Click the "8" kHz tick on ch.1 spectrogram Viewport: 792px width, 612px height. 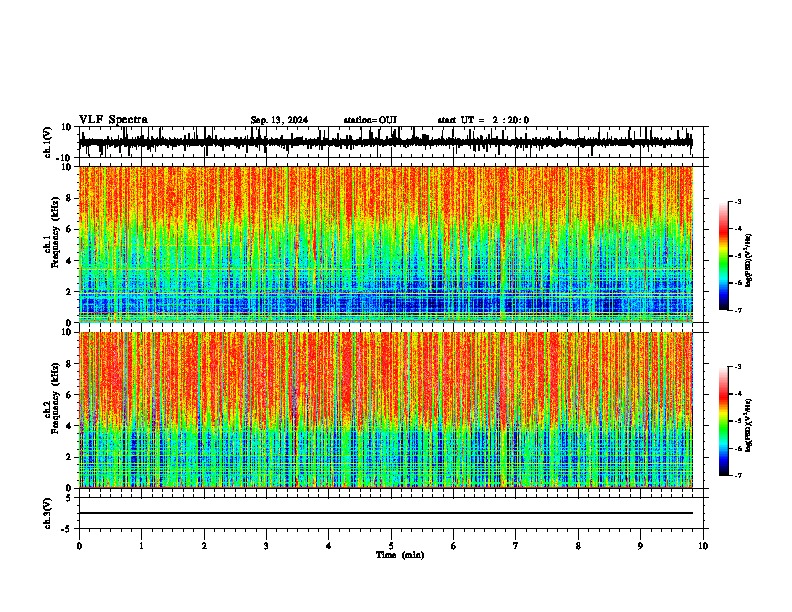pos(69,198)
